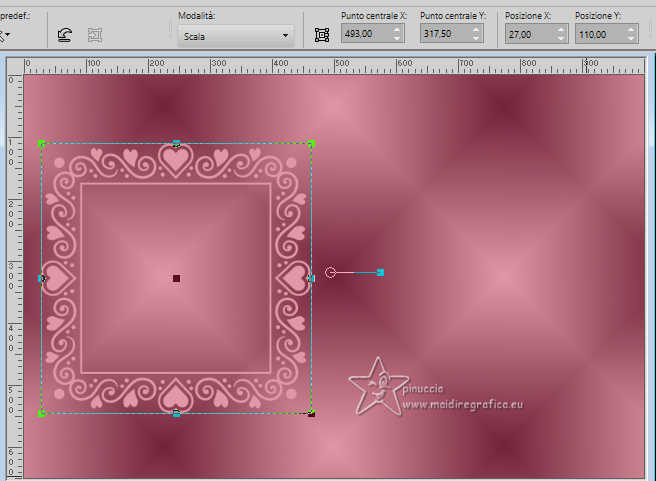Screen dimensions: 656x481
Task: Decrease Punto centrale Y with down arrow
Action: (476, 38)
